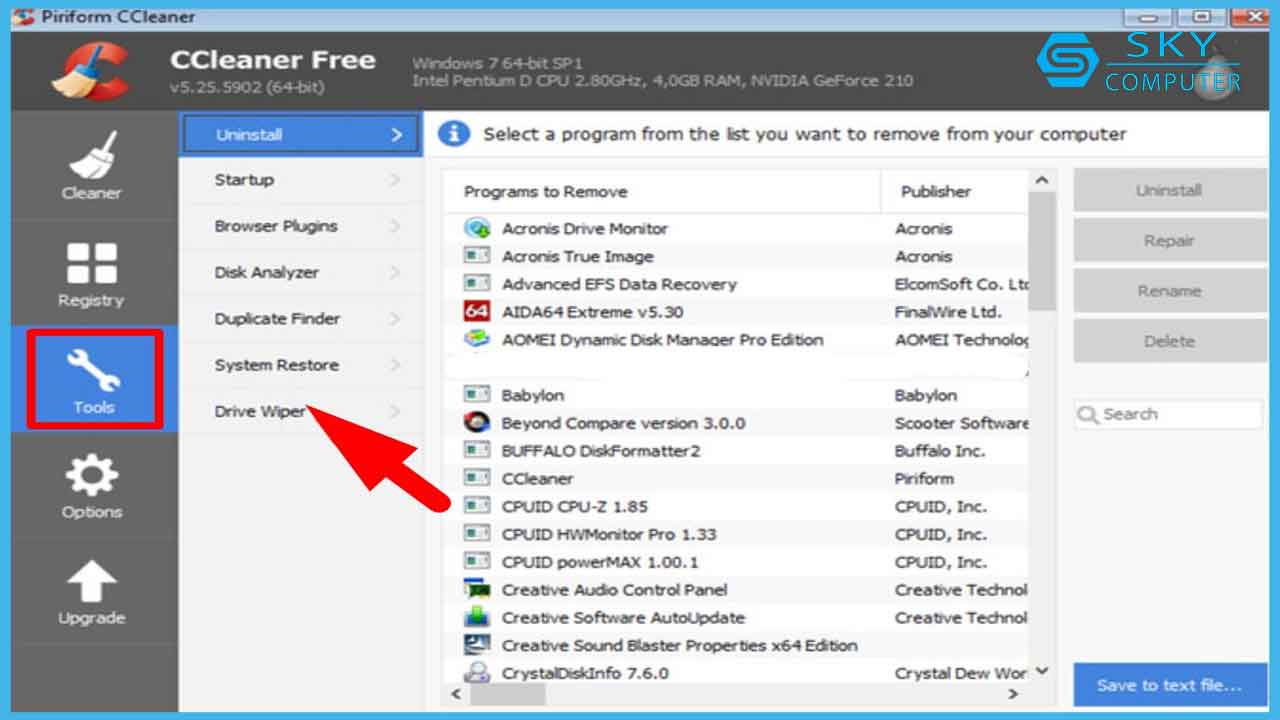Open the Cleaner section broom icon
1280x720 pixels.
pyautogui.click(x=92, y=154)
